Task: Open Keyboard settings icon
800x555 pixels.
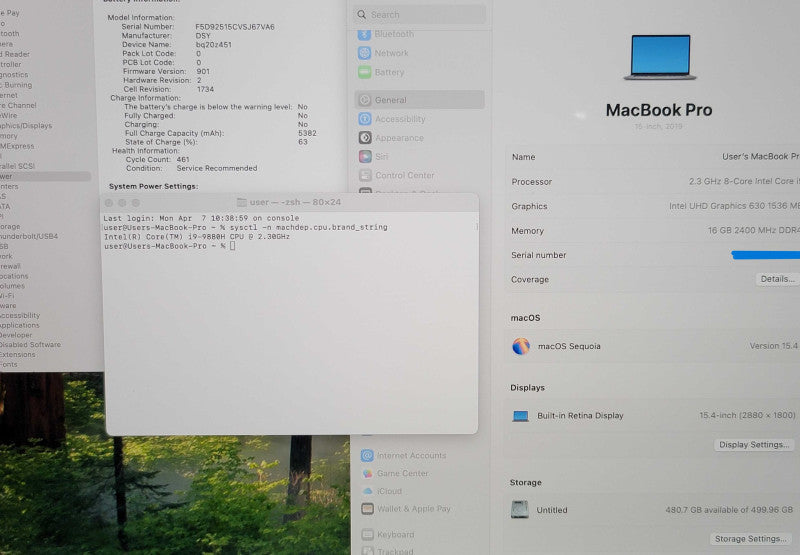Action: click(x=367, y=534)
